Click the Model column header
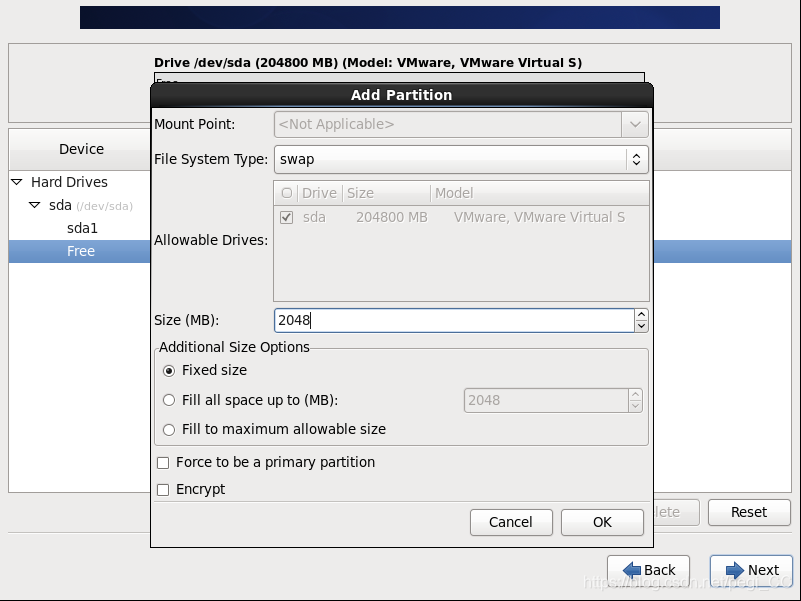The image size is (801, 601). (x=540, y=193)
